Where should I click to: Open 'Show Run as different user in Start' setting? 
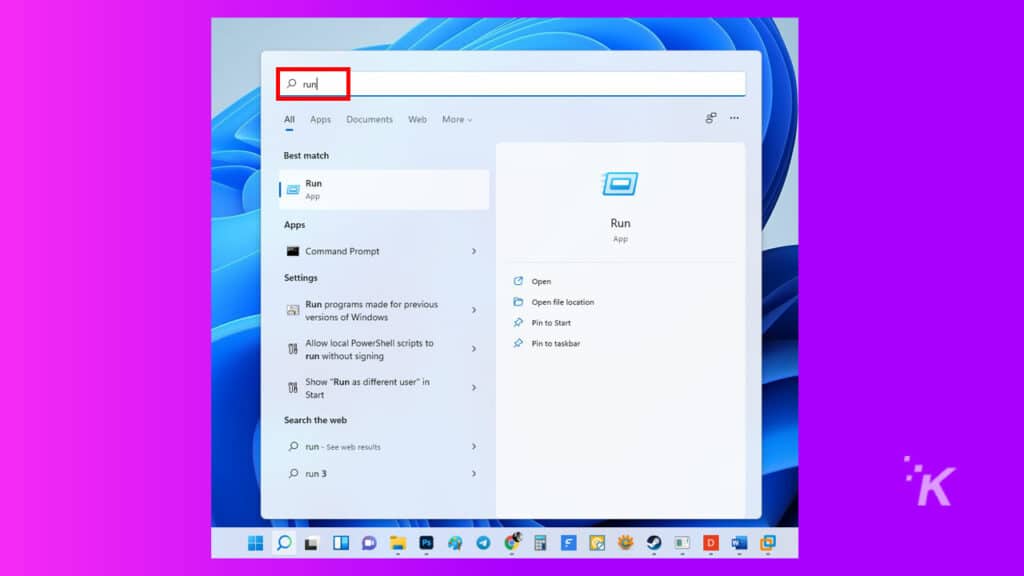384,388
